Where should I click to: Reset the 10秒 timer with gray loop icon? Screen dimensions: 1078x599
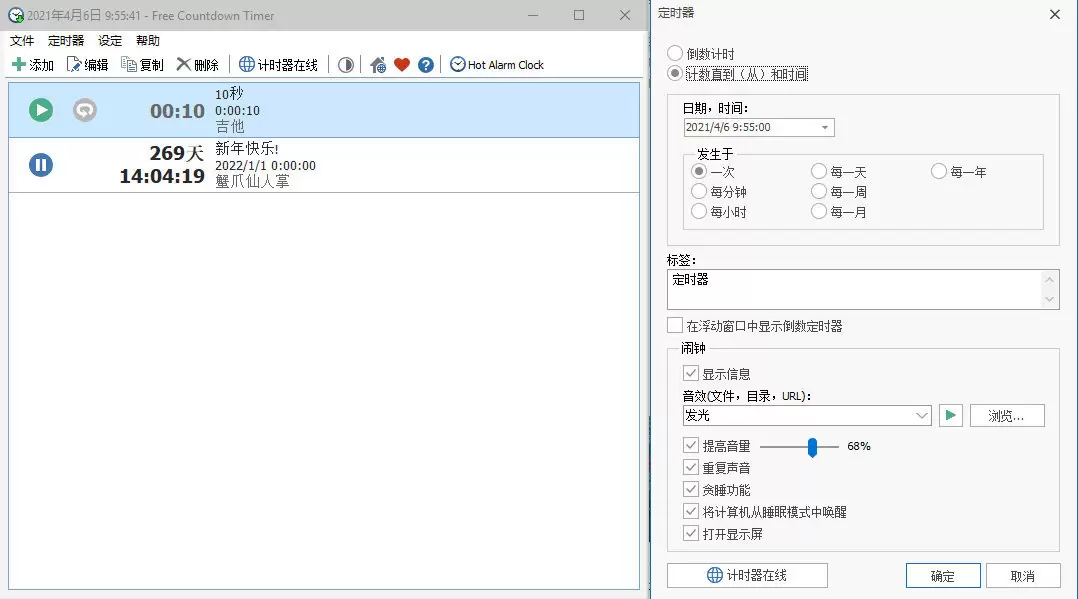tap(85, 110)
